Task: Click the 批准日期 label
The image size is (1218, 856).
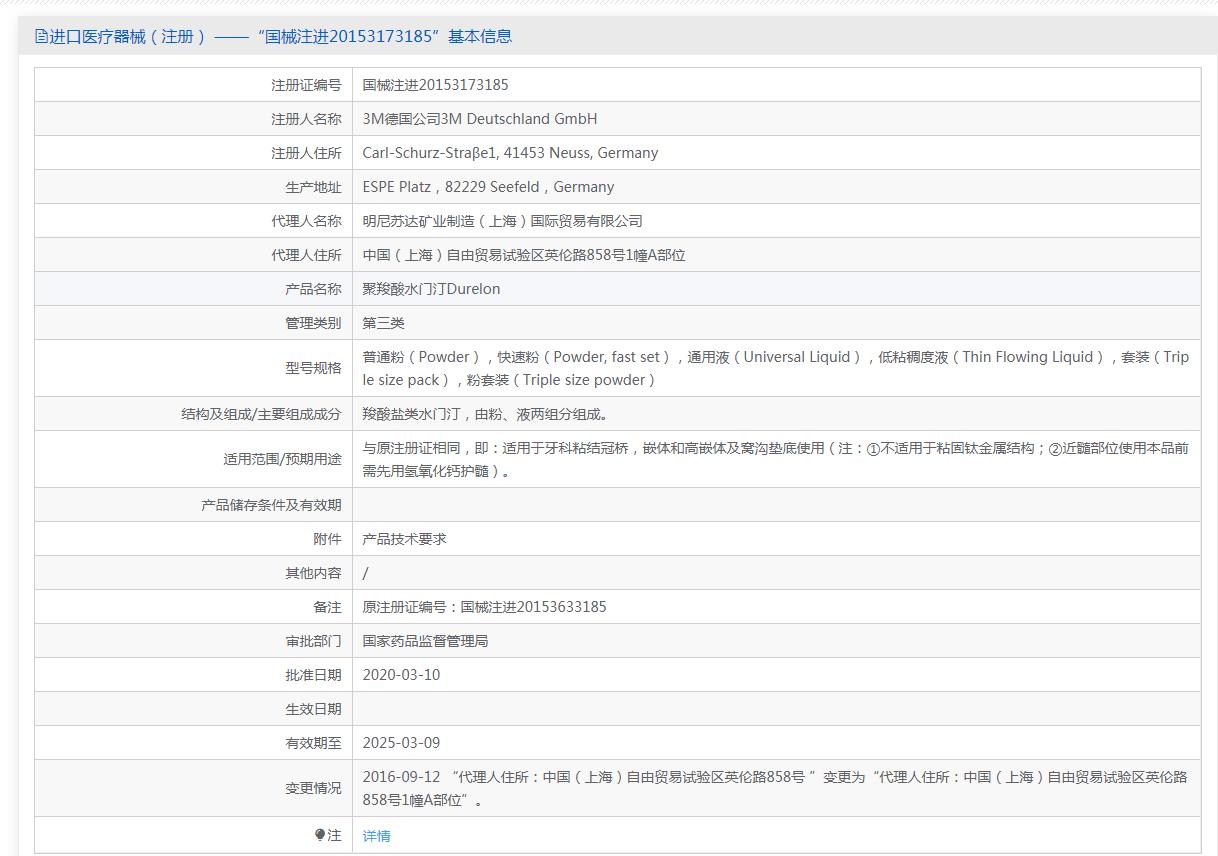Action: coord(313,675)
